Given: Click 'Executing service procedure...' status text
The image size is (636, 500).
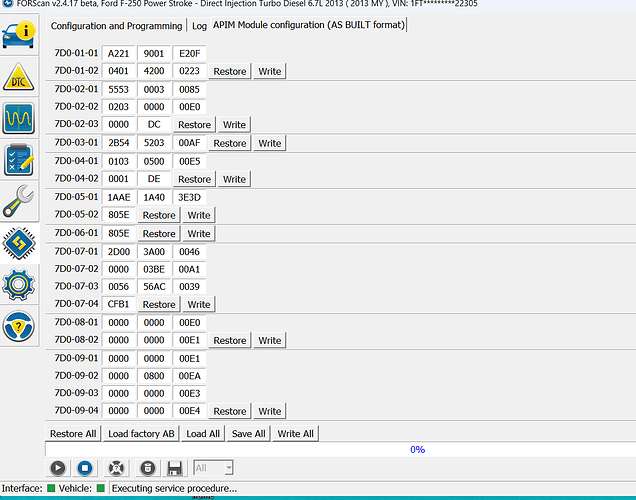Looking at the screenshot, I should tap(174, 488).
